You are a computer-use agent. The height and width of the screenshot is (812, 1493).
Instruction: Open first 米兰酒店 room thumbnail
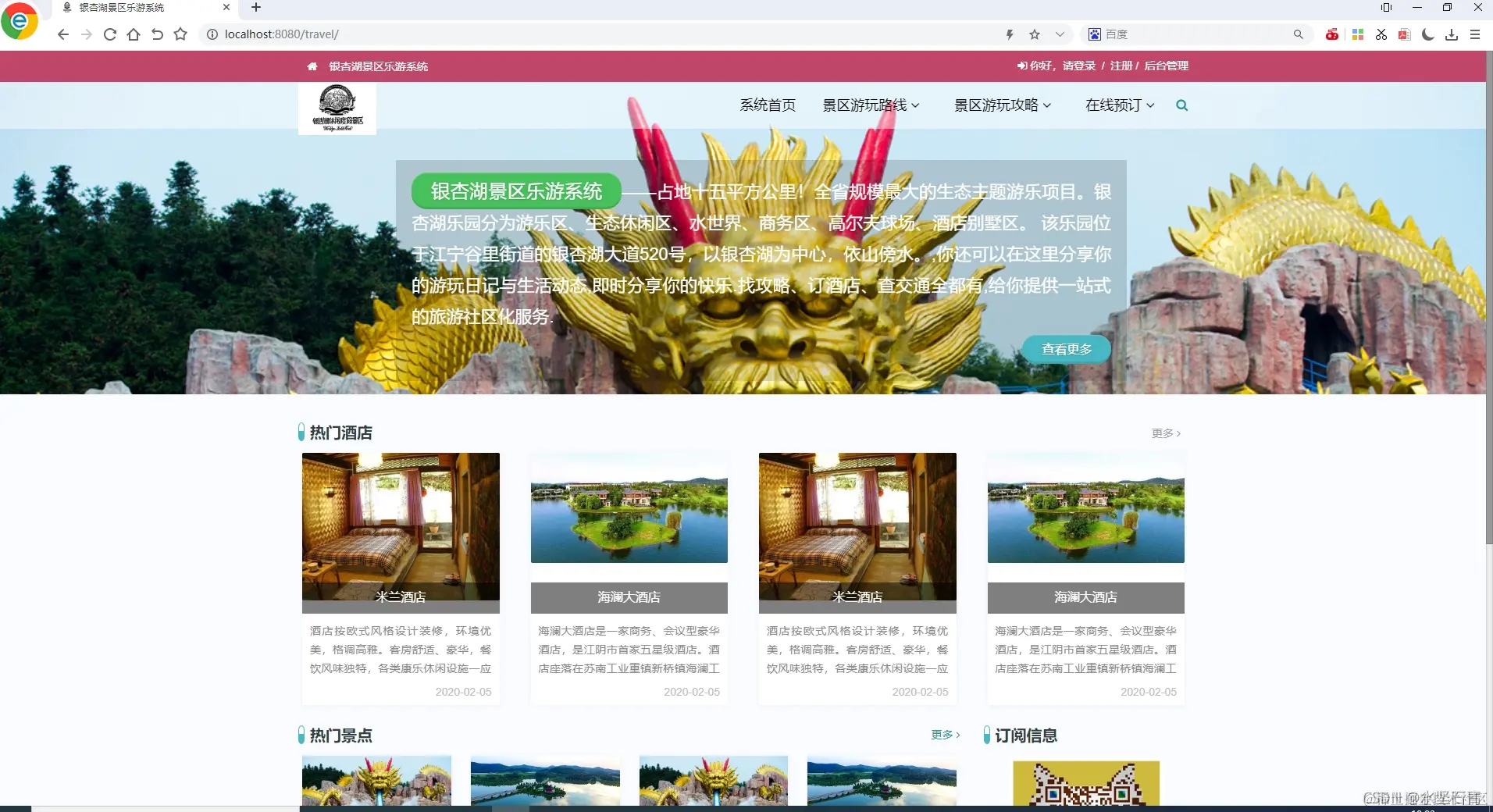coord(401,526)
